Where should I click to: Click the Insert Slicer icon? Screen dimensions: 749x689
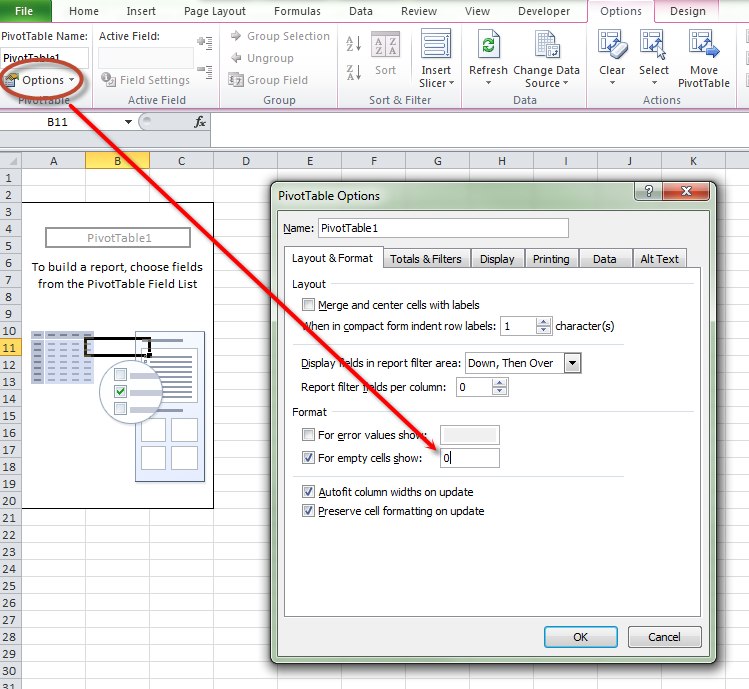(x=436, y=44)
